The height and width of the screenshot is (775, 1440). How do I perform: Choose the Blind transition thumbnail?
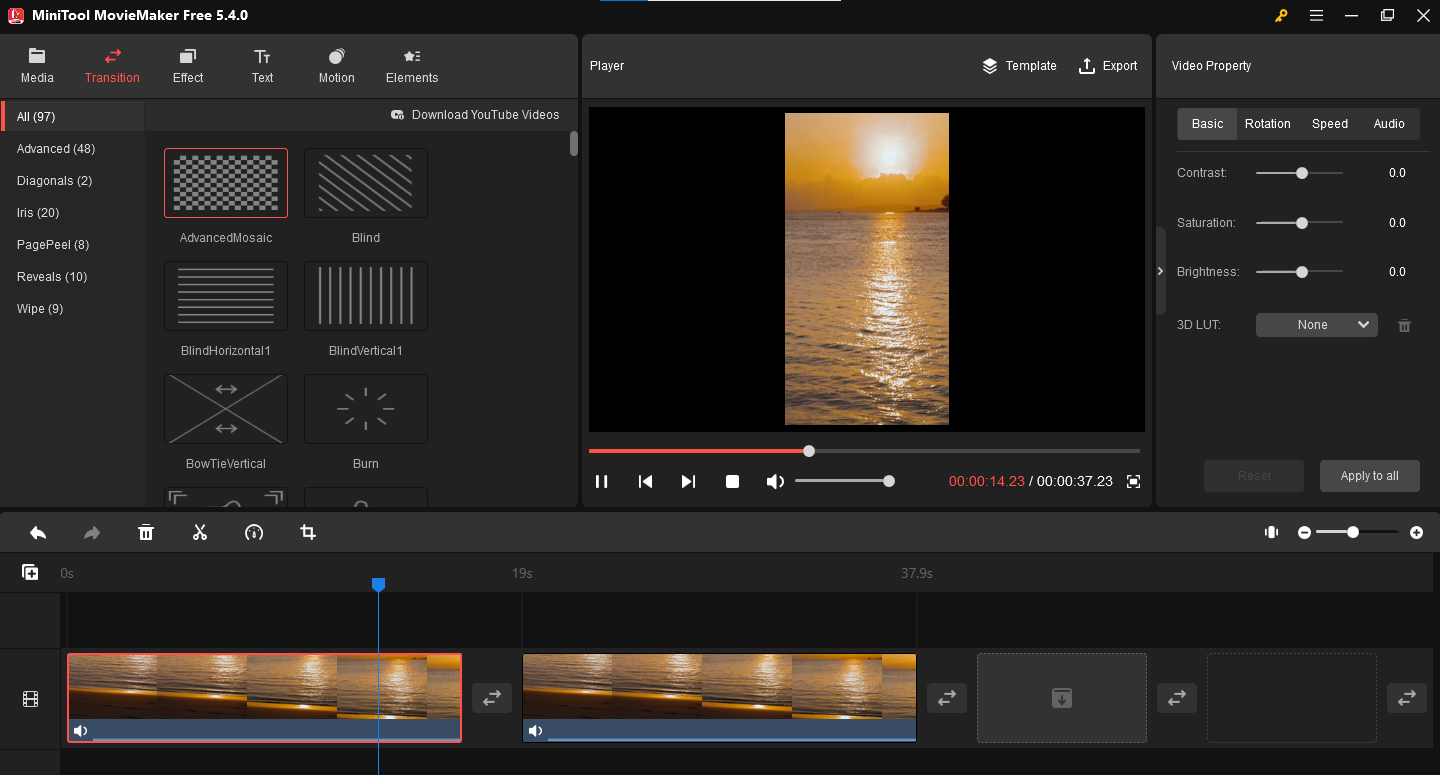tap(366, 183)
